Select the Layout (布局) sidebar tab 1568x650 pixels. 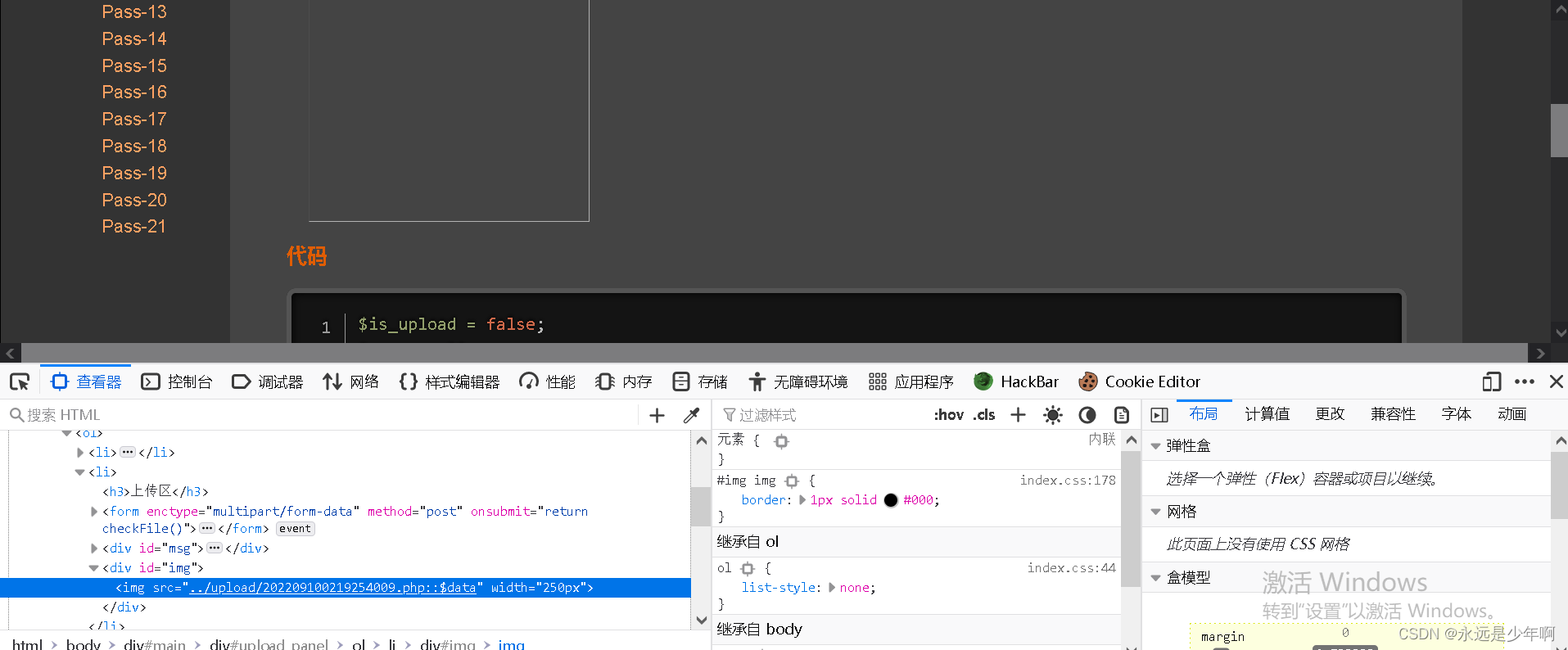pyautogui.click(x=1204, y=414)
